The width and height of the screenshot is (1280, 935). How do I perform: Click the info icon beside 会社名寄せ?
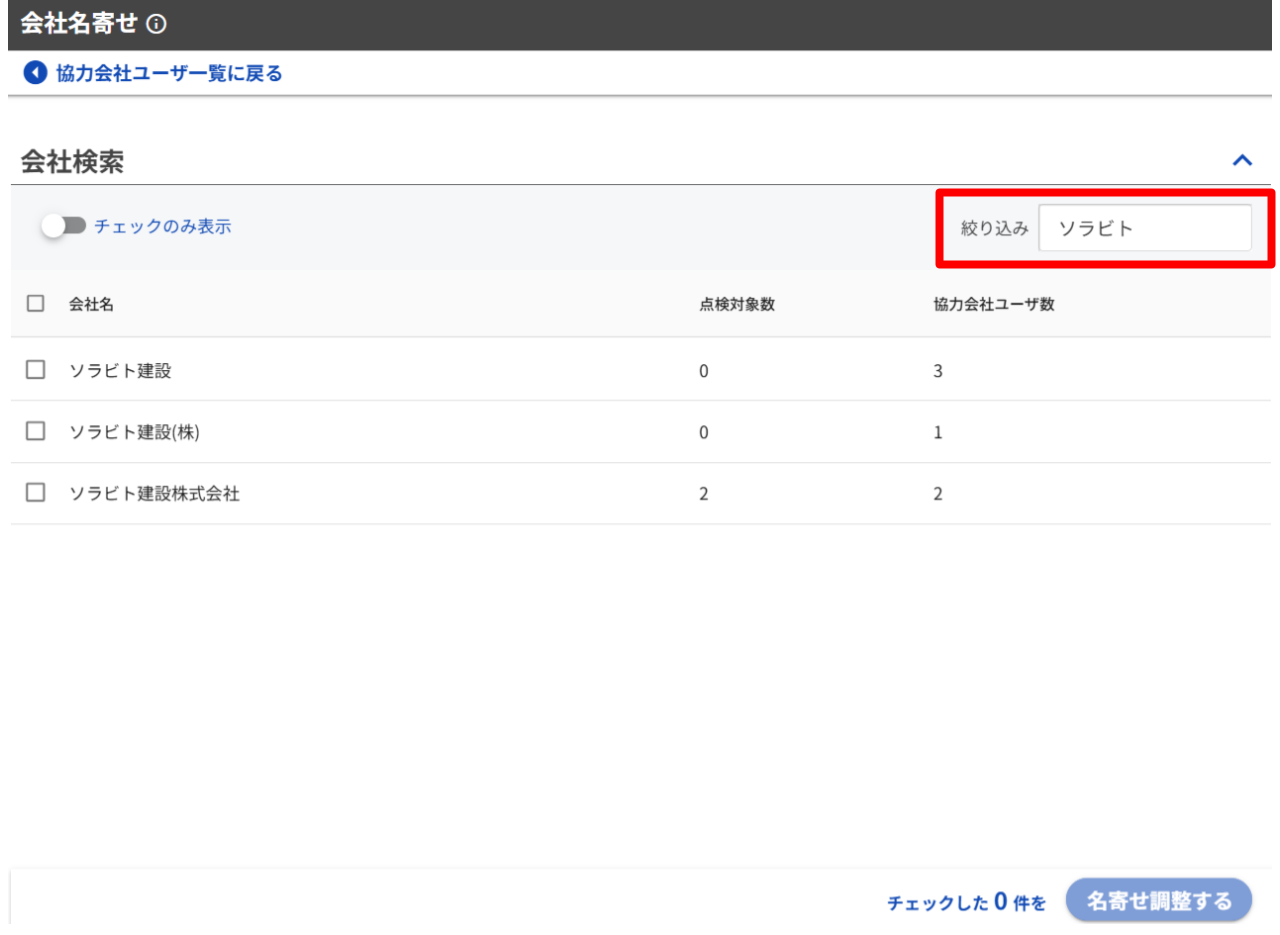[155, 25]
